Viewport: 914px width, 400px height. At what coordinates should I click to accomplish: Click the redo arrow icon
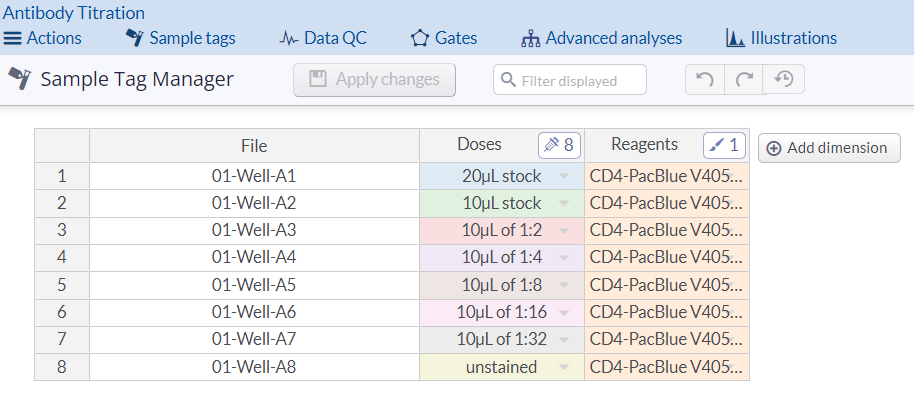(x=743, y=80)
